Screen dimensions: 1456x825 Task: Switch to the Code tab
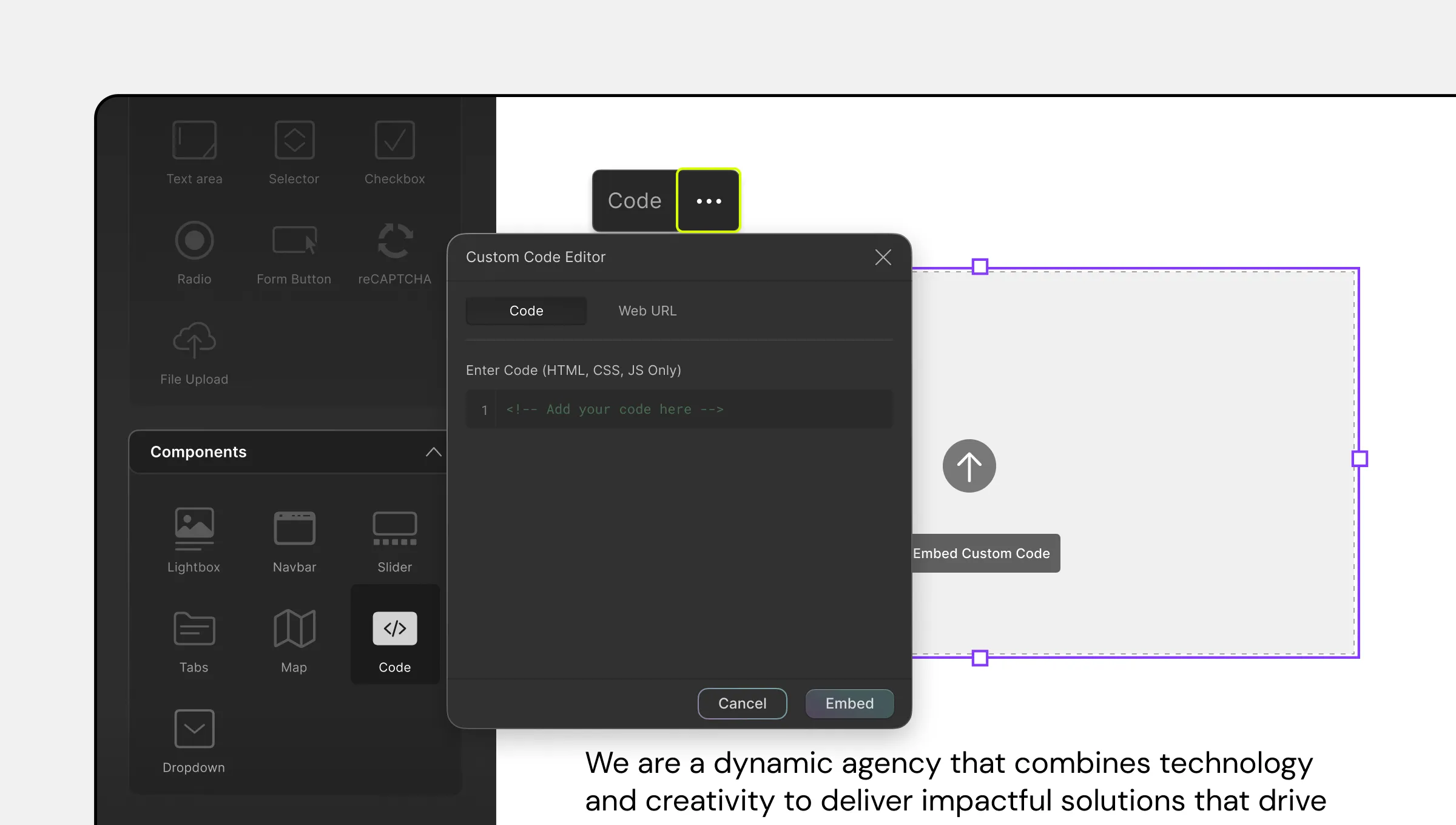pos(526,311)
